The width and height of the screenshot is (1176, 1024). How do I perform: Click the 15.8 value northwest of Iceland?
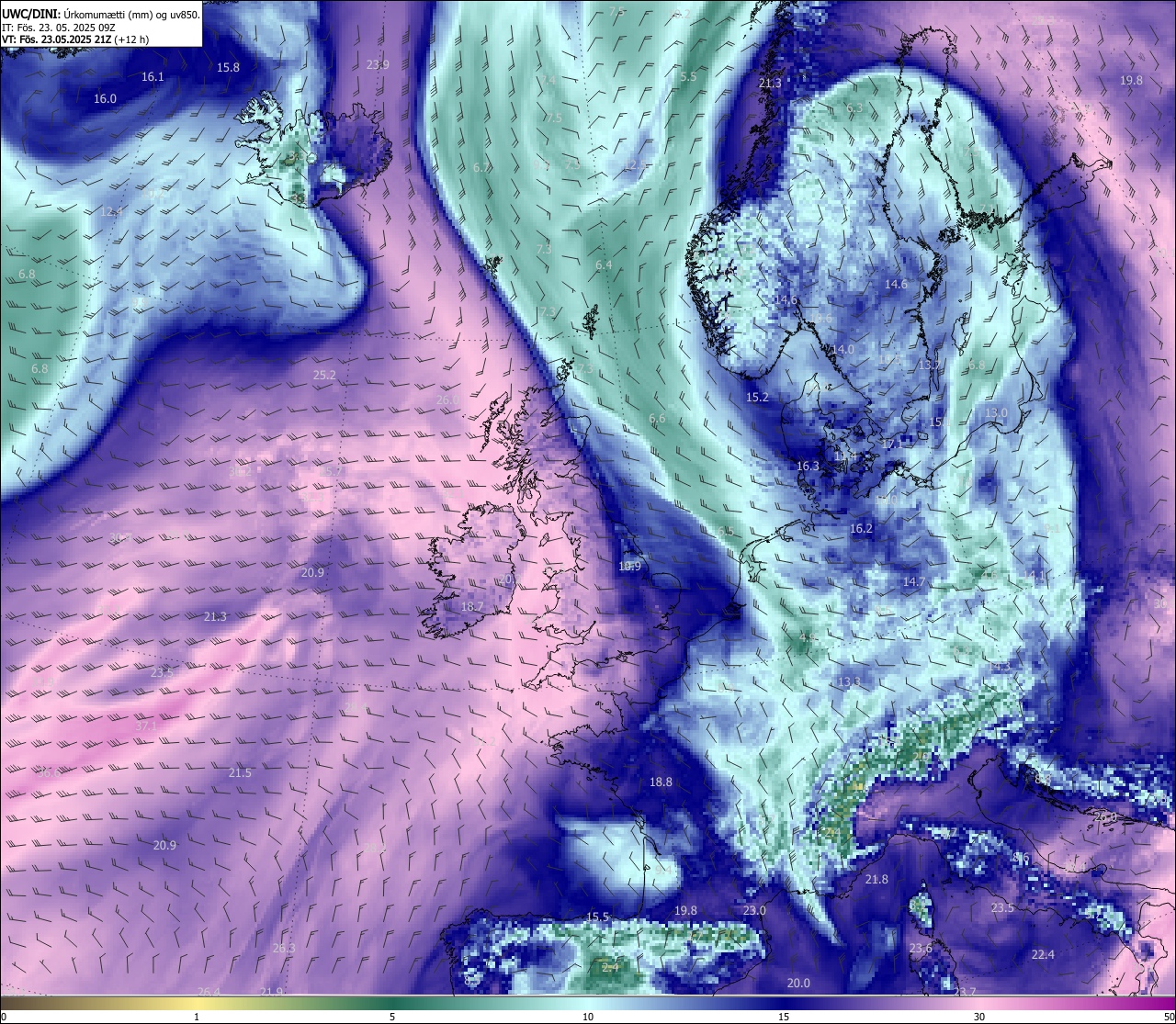click(228, 67)
